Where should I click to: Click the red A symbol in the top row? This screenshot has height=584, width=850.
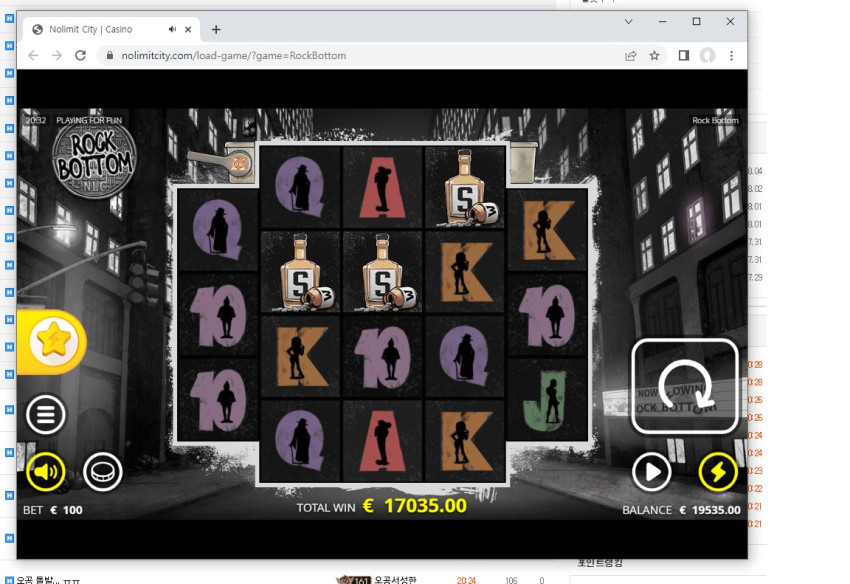coord(382,187)
